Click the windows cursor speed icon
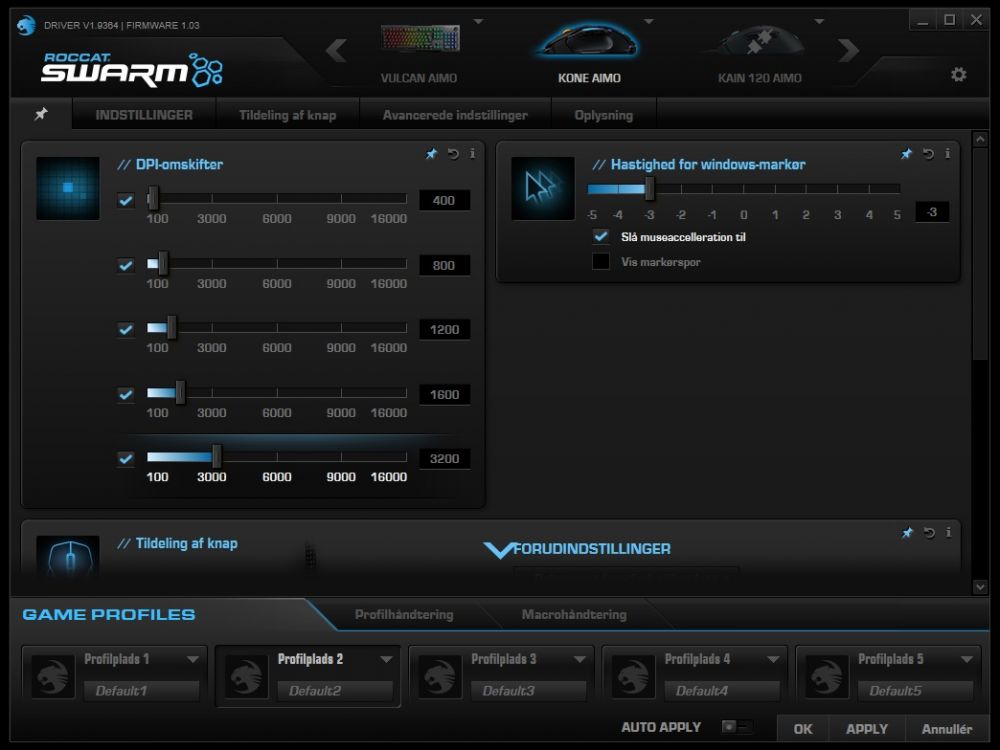Image resolution: width=1000 pixels, height=750 pixels. 543,188
